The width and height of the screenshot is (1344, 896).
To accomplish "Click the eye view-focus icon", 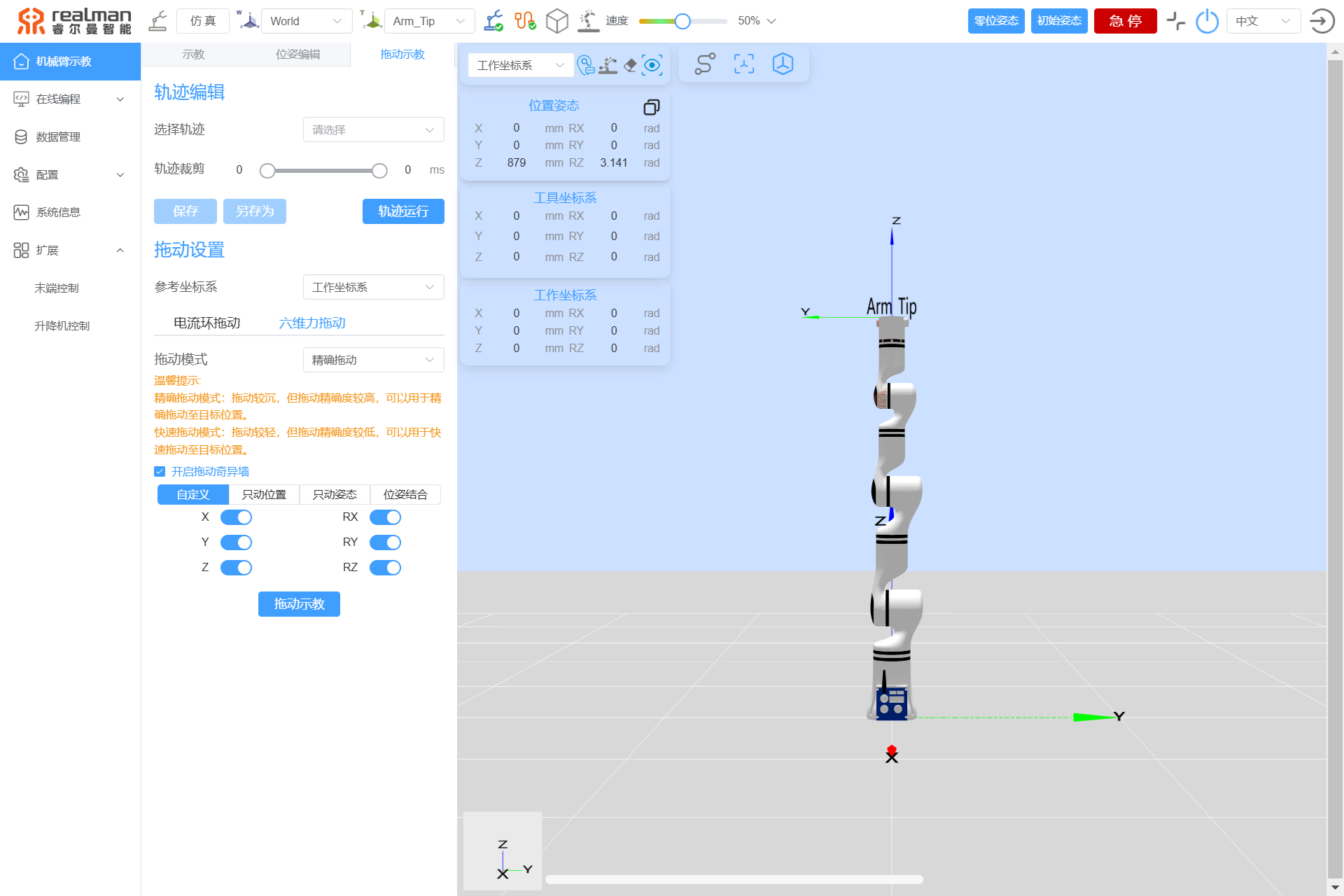I will pos(652,65).
